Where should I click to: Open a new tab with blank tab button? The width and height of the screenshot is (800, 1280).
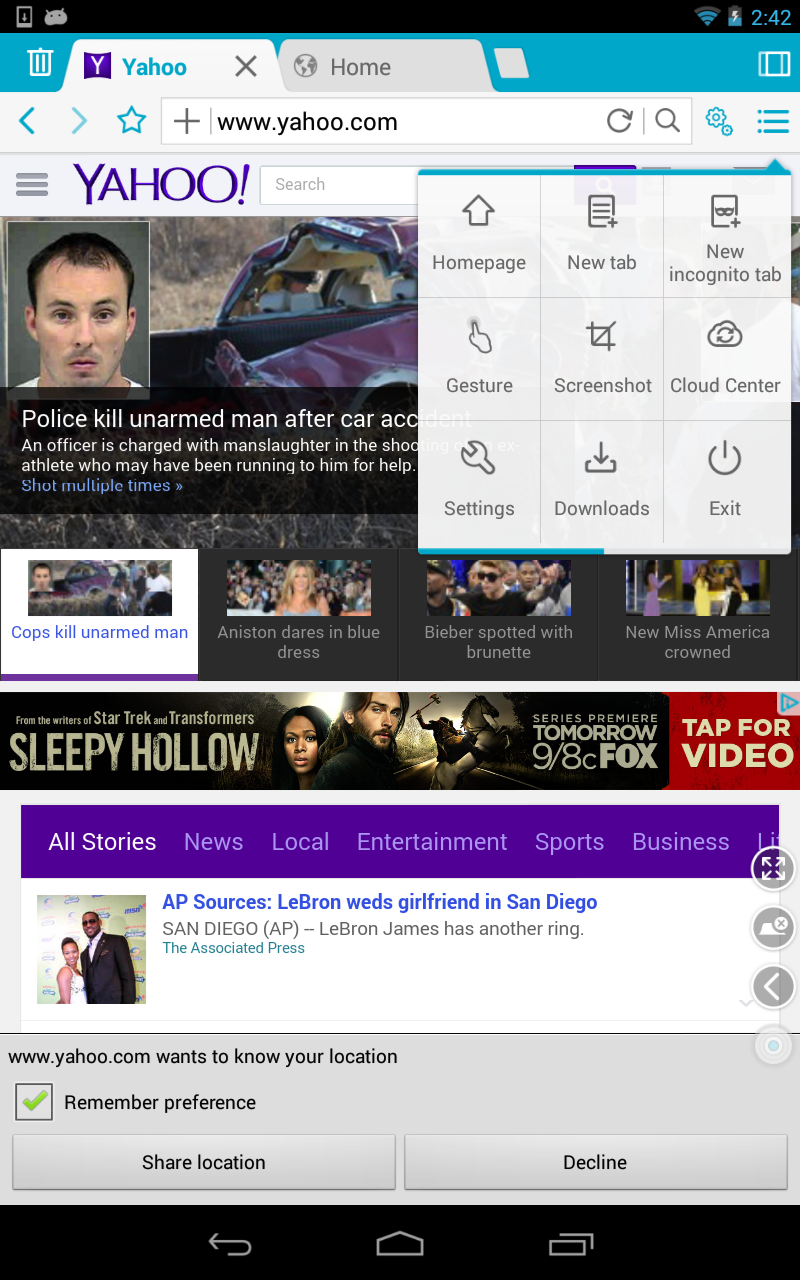(x=511, y=64)
